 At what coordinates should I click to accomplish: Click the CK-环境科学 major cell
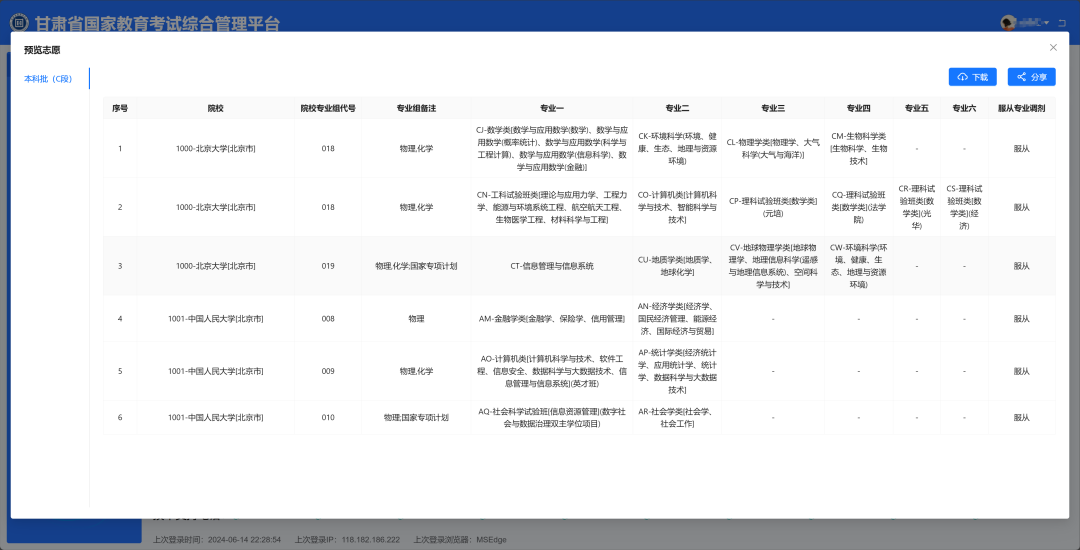[x=677, y=148]
